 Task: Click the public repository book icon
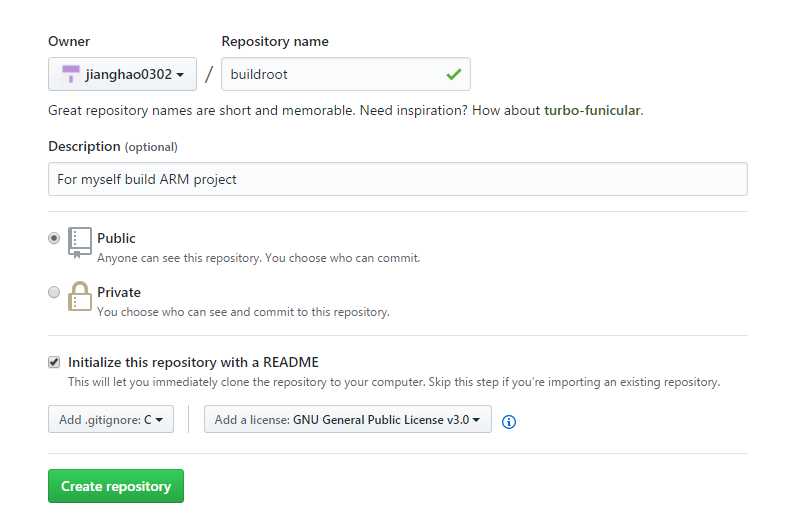coord(80,242)
